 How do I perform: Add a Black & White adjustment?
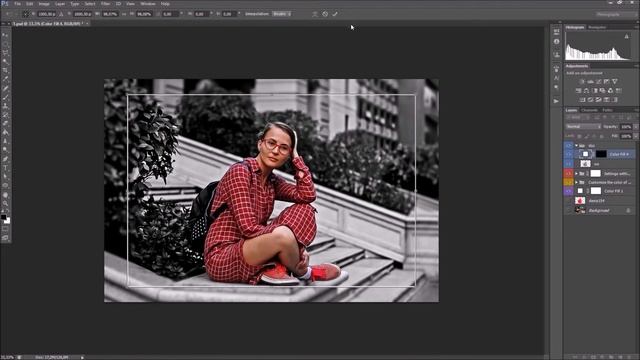(594, 91)
